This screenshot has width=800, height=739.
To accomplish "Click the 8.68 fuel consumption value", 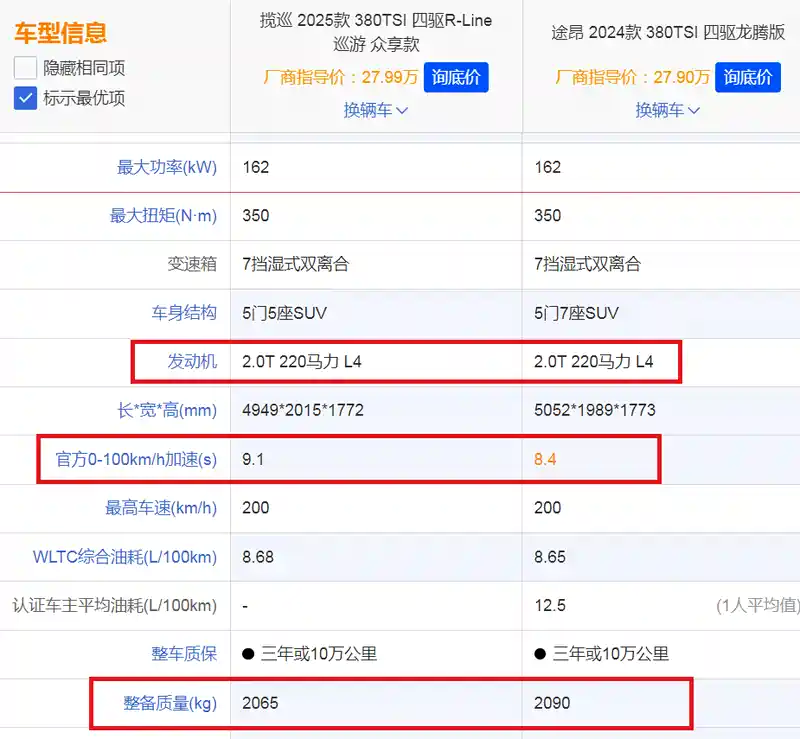I will click(x=258, y=557).
